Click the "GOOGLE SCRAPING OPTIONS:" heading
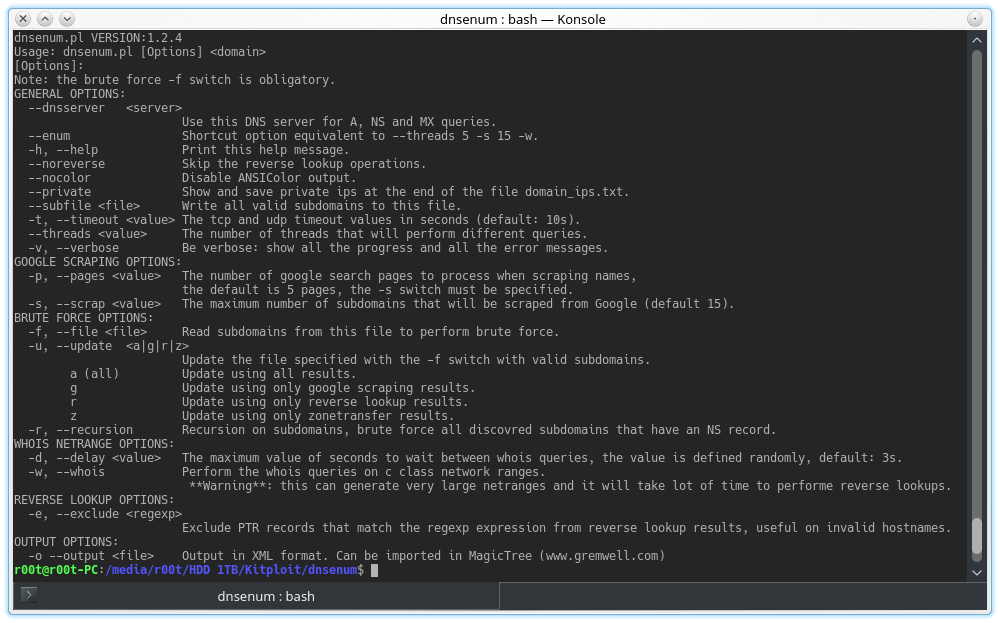 (98, 262)
